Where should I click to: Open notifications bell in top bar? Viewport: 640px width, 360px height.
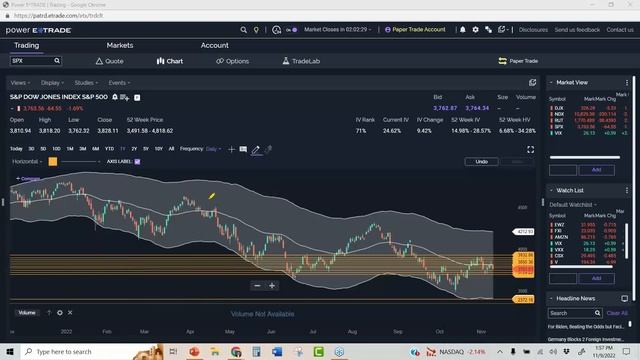(x=462, y=30)
